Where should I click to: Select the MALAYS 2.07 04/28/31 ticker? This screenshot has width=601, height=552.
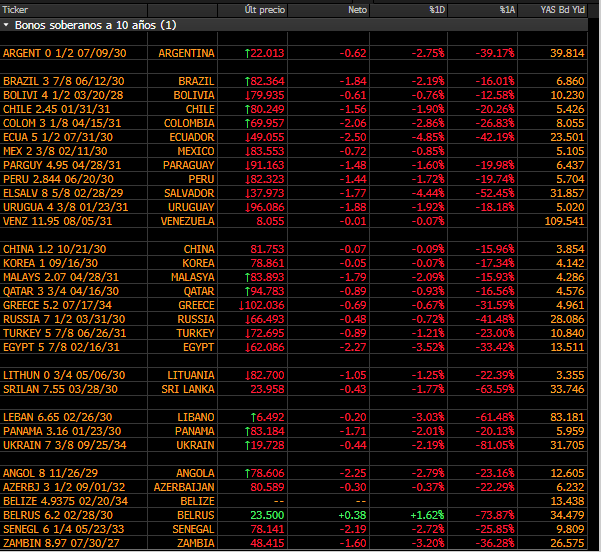[61, 277]
